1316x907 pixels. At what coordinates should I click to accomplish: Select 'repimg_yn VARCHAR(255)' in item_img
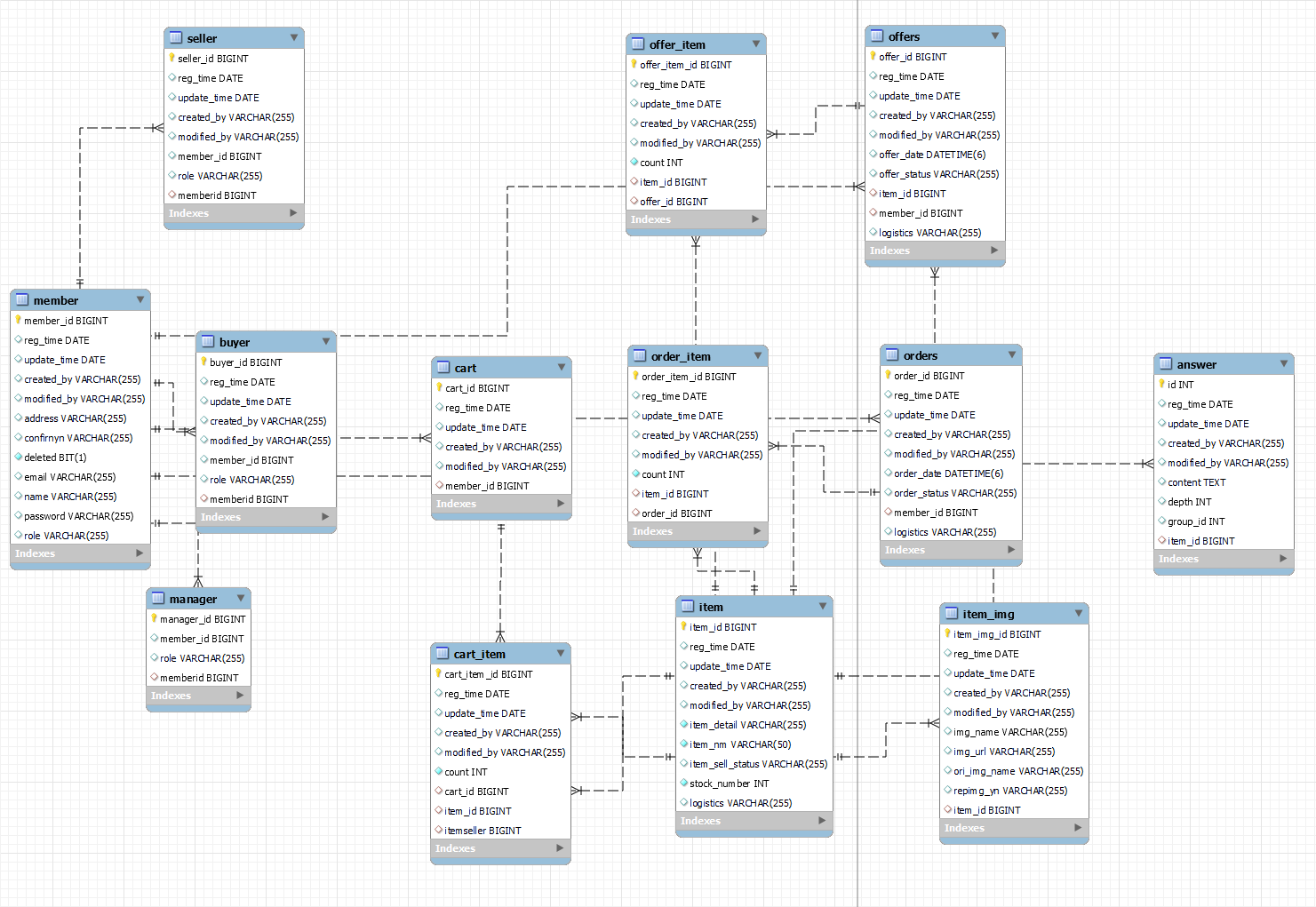(1014, 791)
